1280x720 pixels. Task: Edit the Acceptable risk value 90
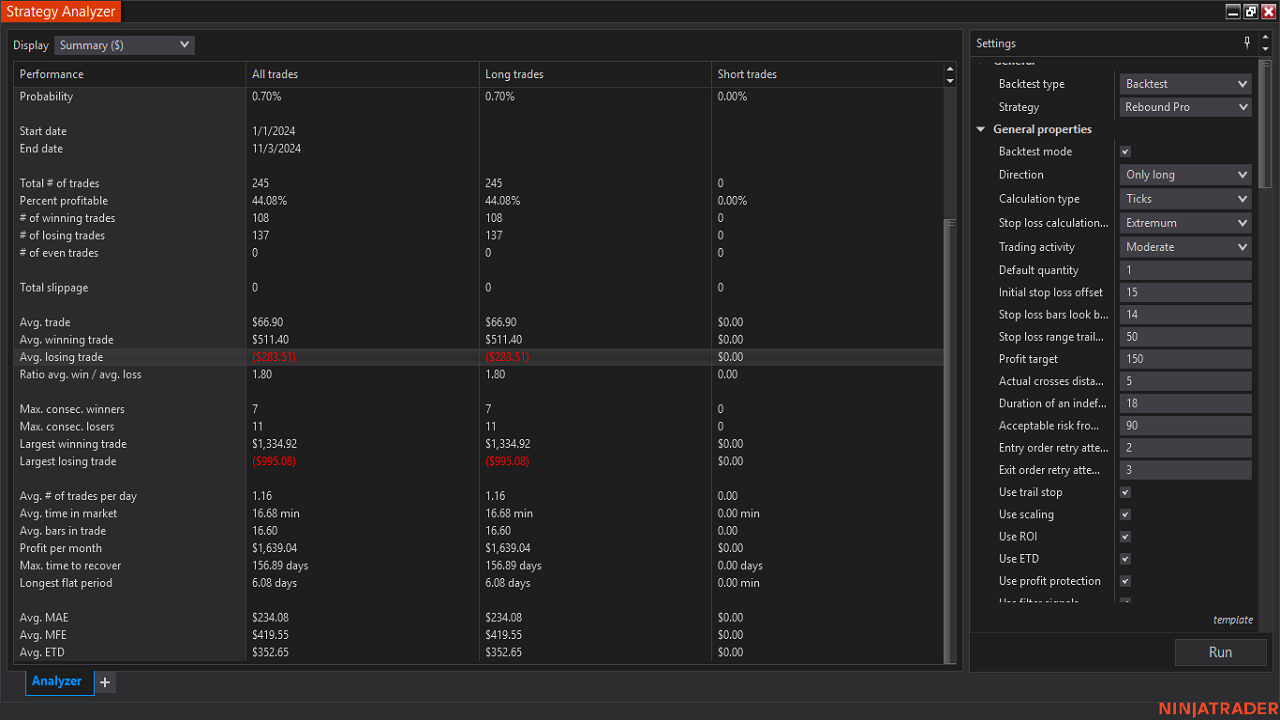pos(1186,426)
